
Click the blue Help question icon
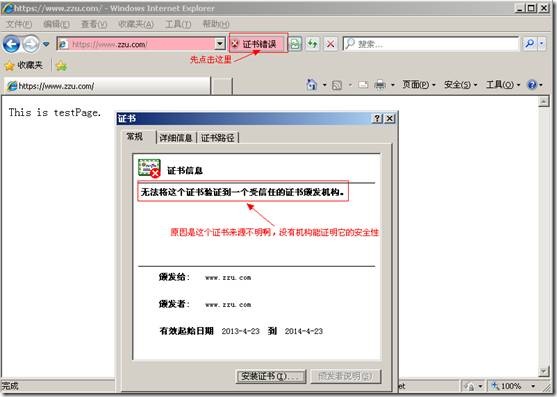532,85
